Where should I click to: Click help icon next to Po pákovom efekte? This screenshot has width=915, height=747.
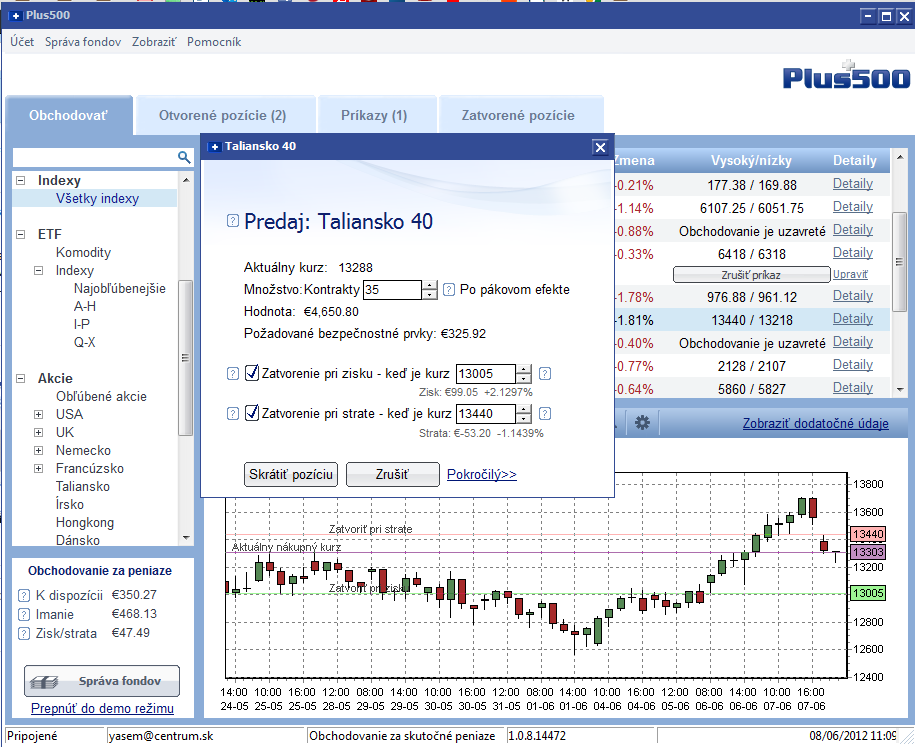(x=449, y=289)
